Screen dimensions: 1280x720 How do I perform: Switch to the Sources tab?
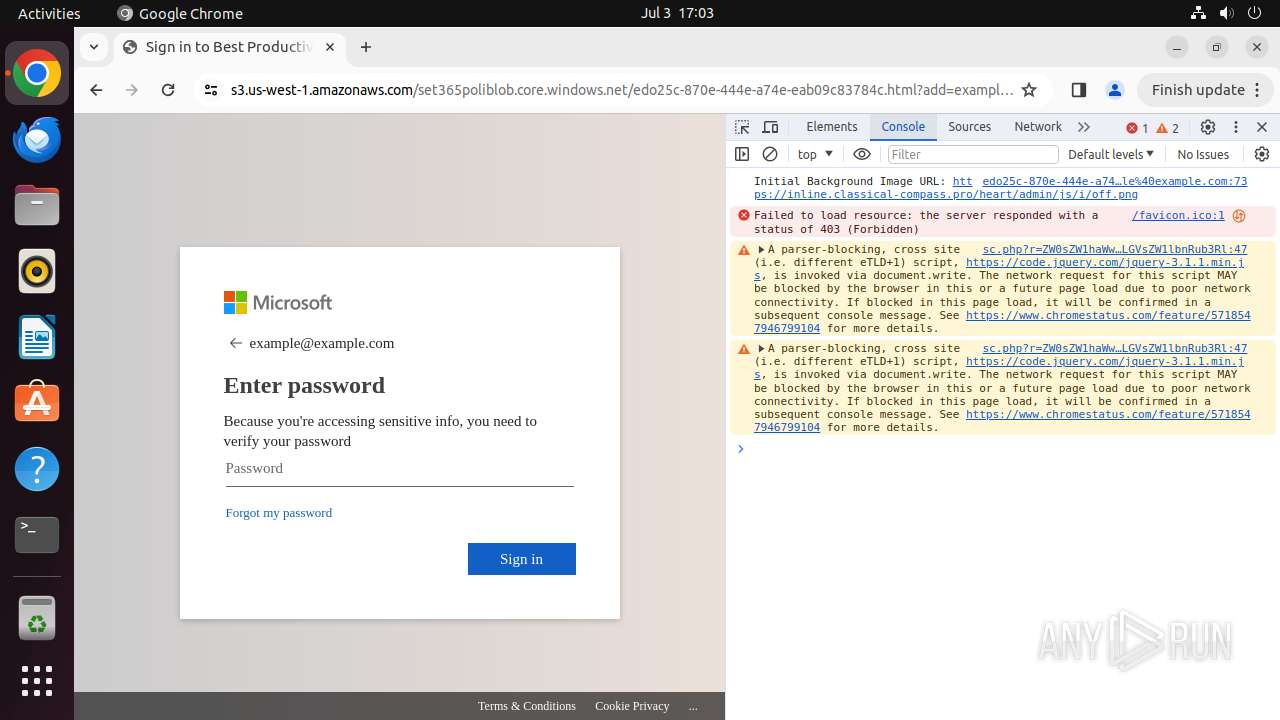click(x=970, y=127)
